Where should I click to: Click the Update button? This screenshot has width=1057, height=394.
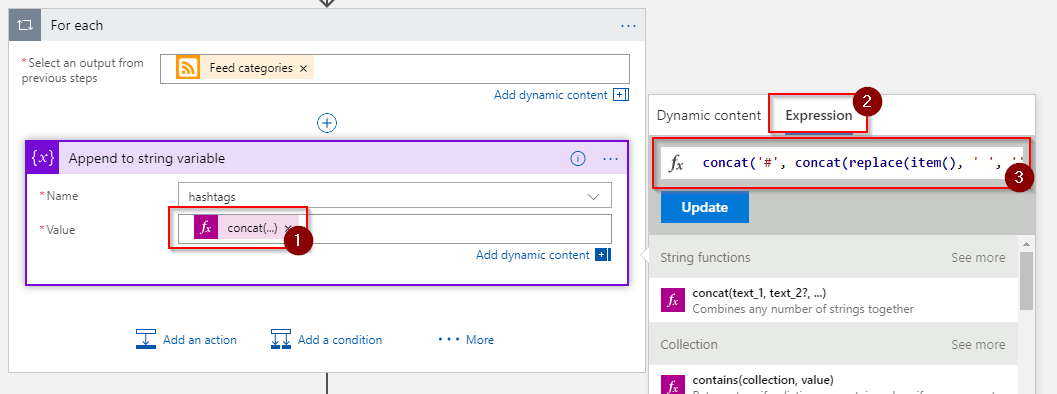[704, 207]
